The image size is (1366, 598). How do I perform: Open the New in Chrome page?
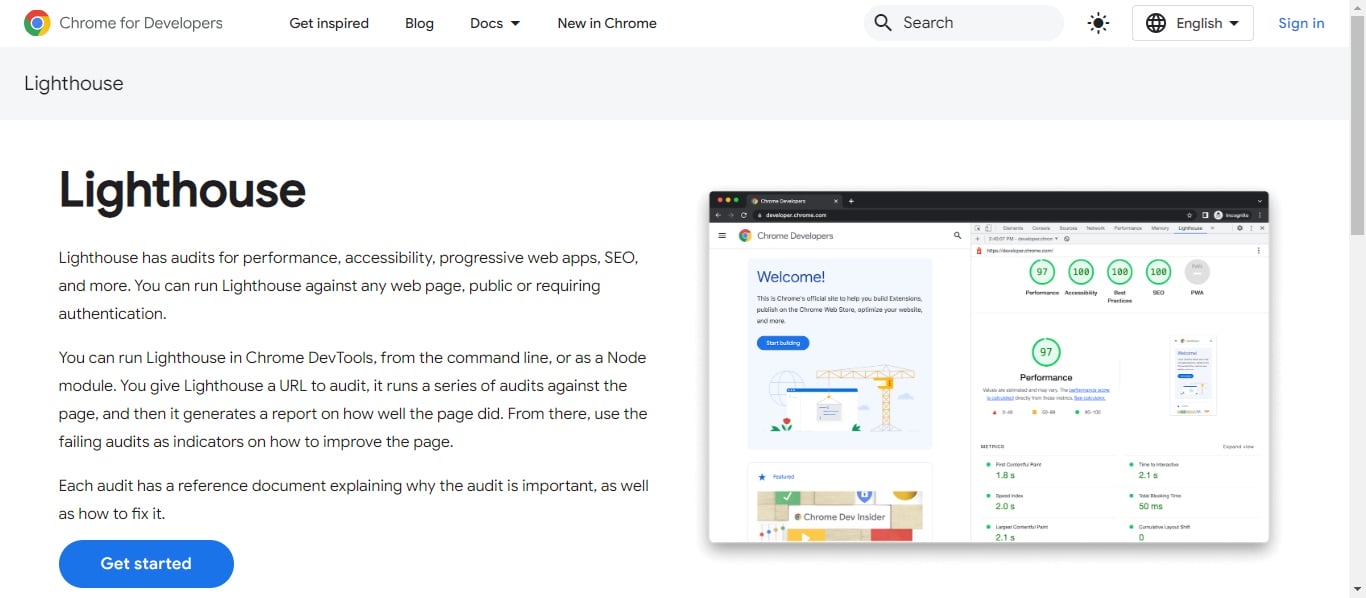607,23
